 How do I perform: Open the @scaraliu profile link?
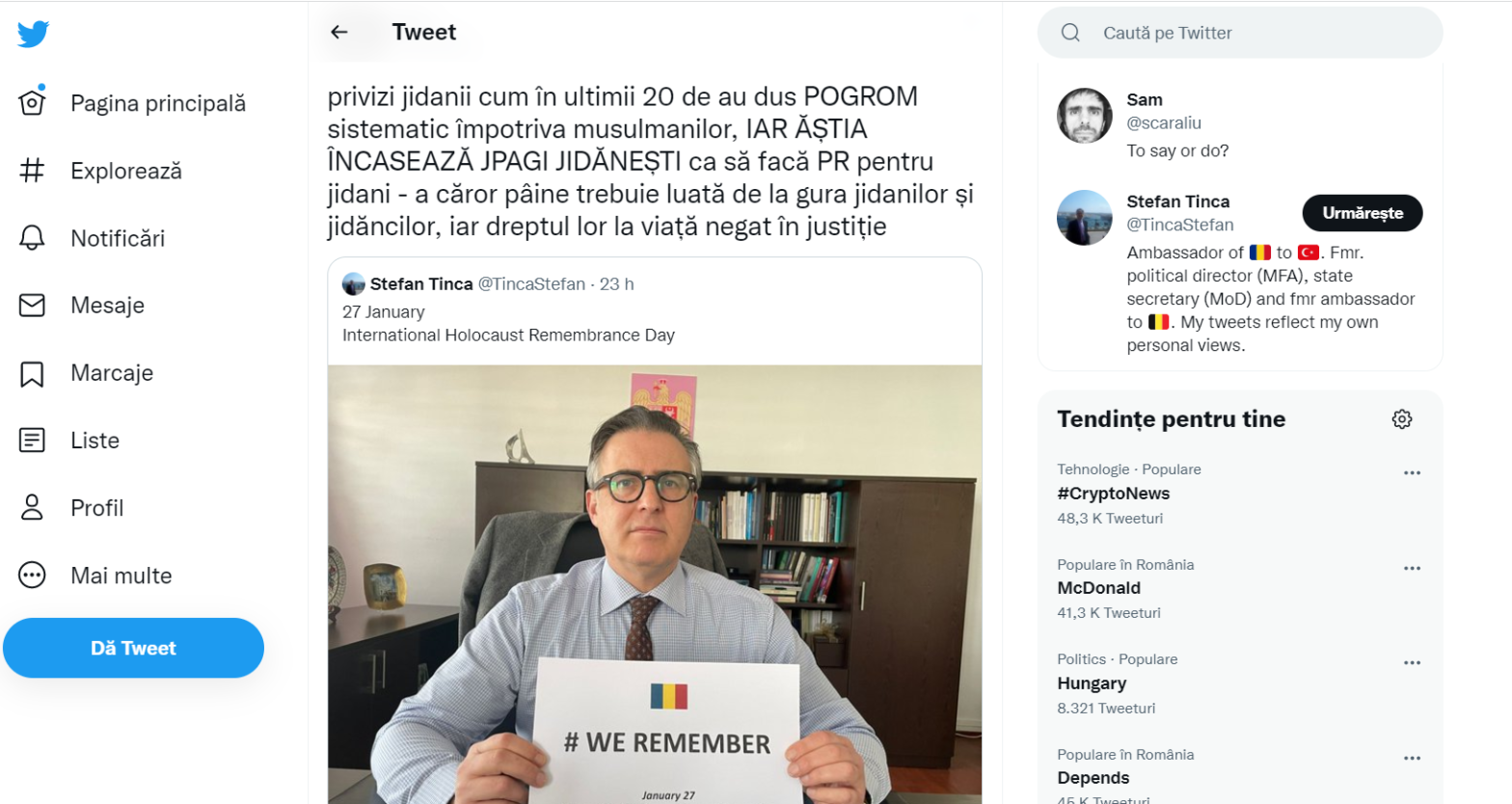coord(1164,123)
